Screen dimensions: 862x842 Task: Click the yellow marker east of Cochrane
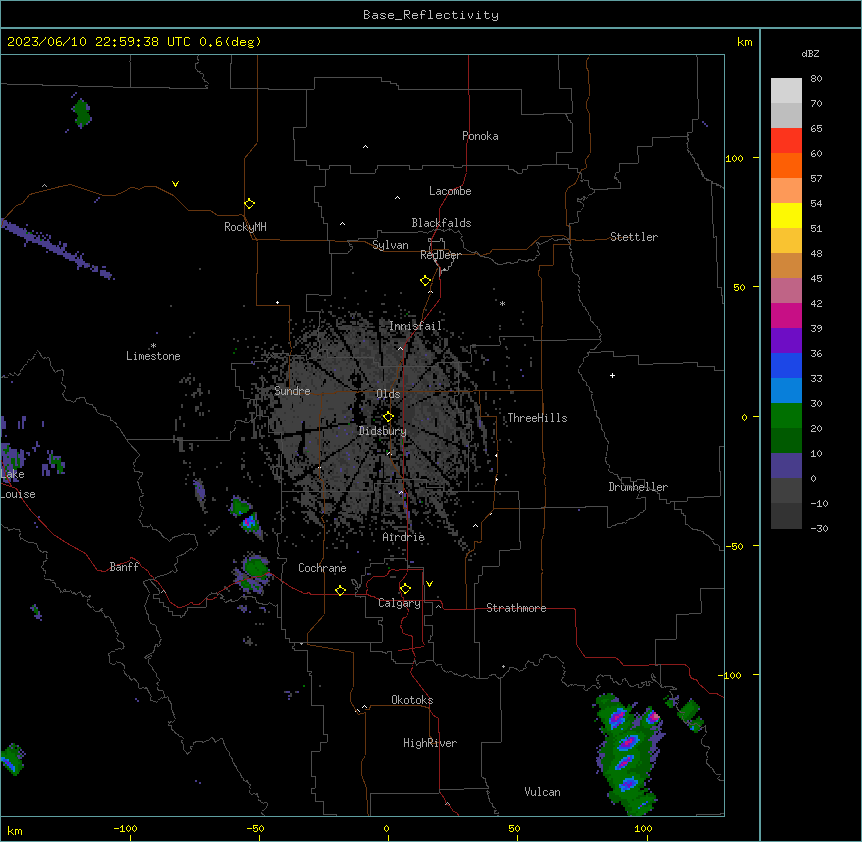tap(340, 590)
